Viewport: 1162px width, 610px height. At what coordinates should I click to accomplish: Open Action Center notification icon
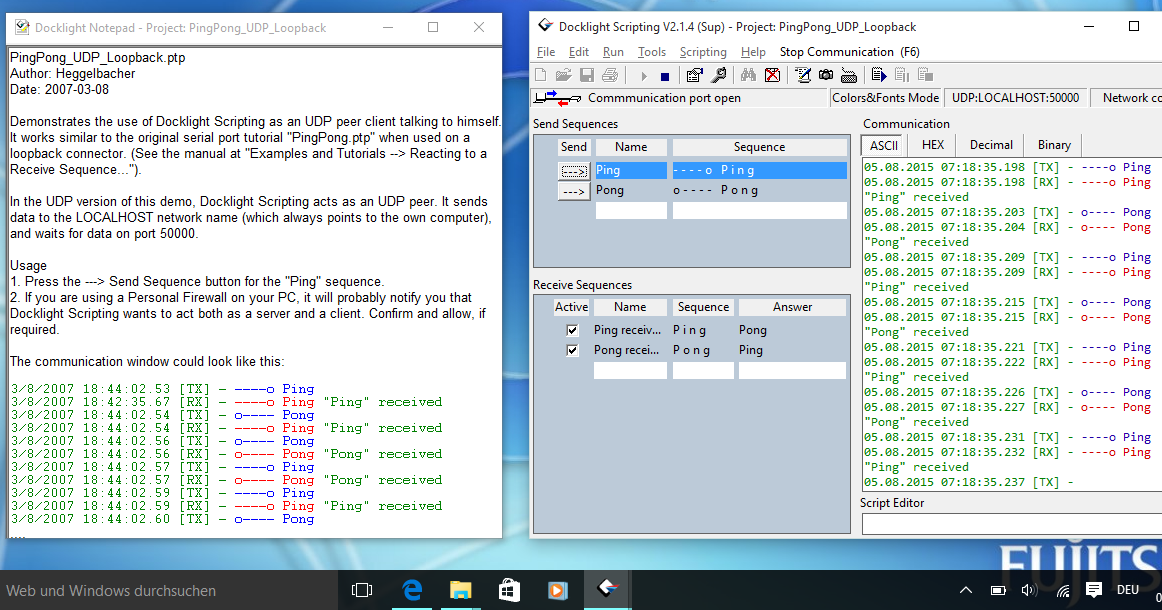click(x=1094, y=590)
